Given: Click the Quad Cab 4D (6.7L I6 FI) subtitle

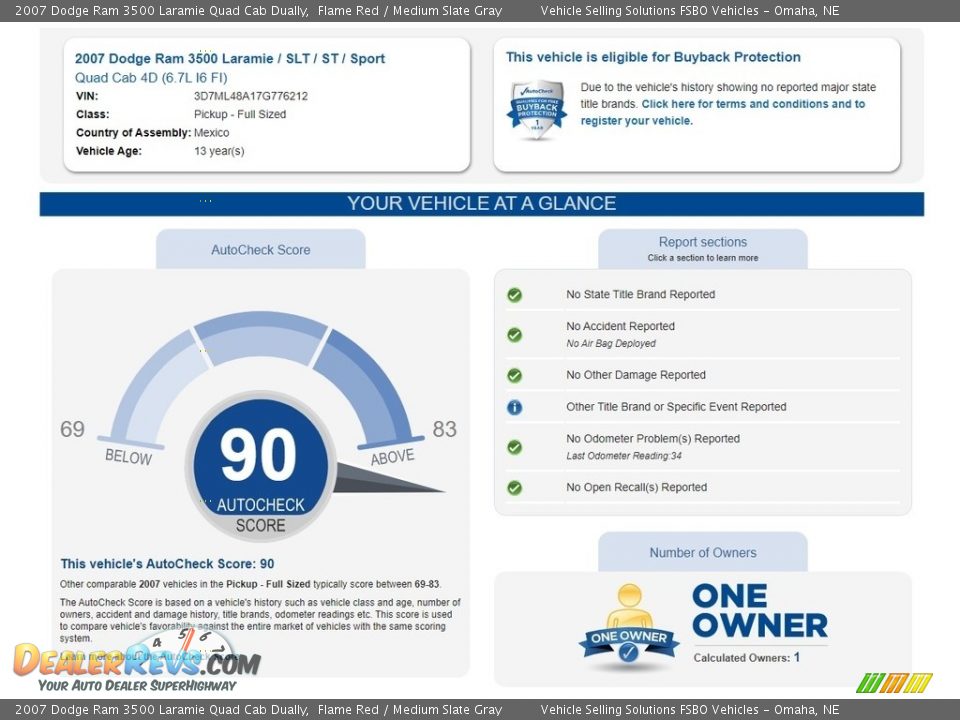Looking at the screenshot, I should [x=151, y=78].
